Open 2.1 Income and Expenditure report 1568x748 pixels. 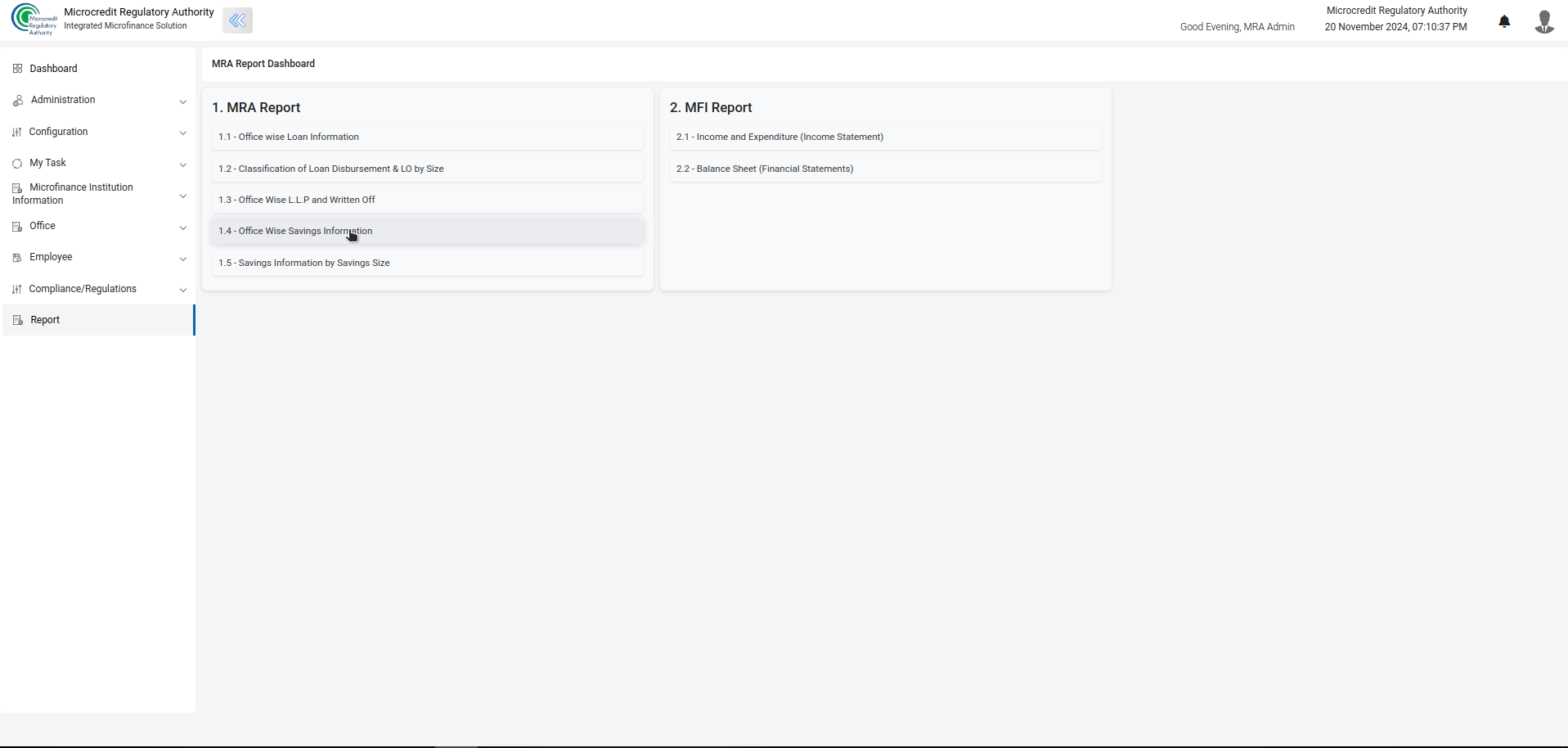[x=886, y=137]
